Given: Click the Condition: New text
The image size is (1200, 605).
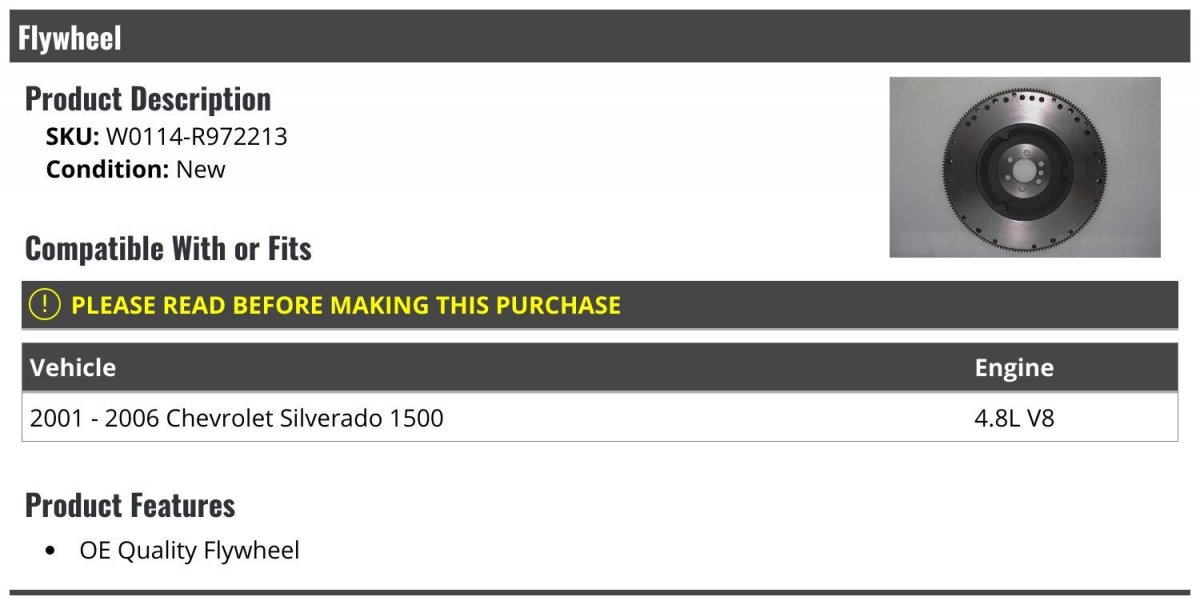Looking at the screenshot, I should pos(135,169).
